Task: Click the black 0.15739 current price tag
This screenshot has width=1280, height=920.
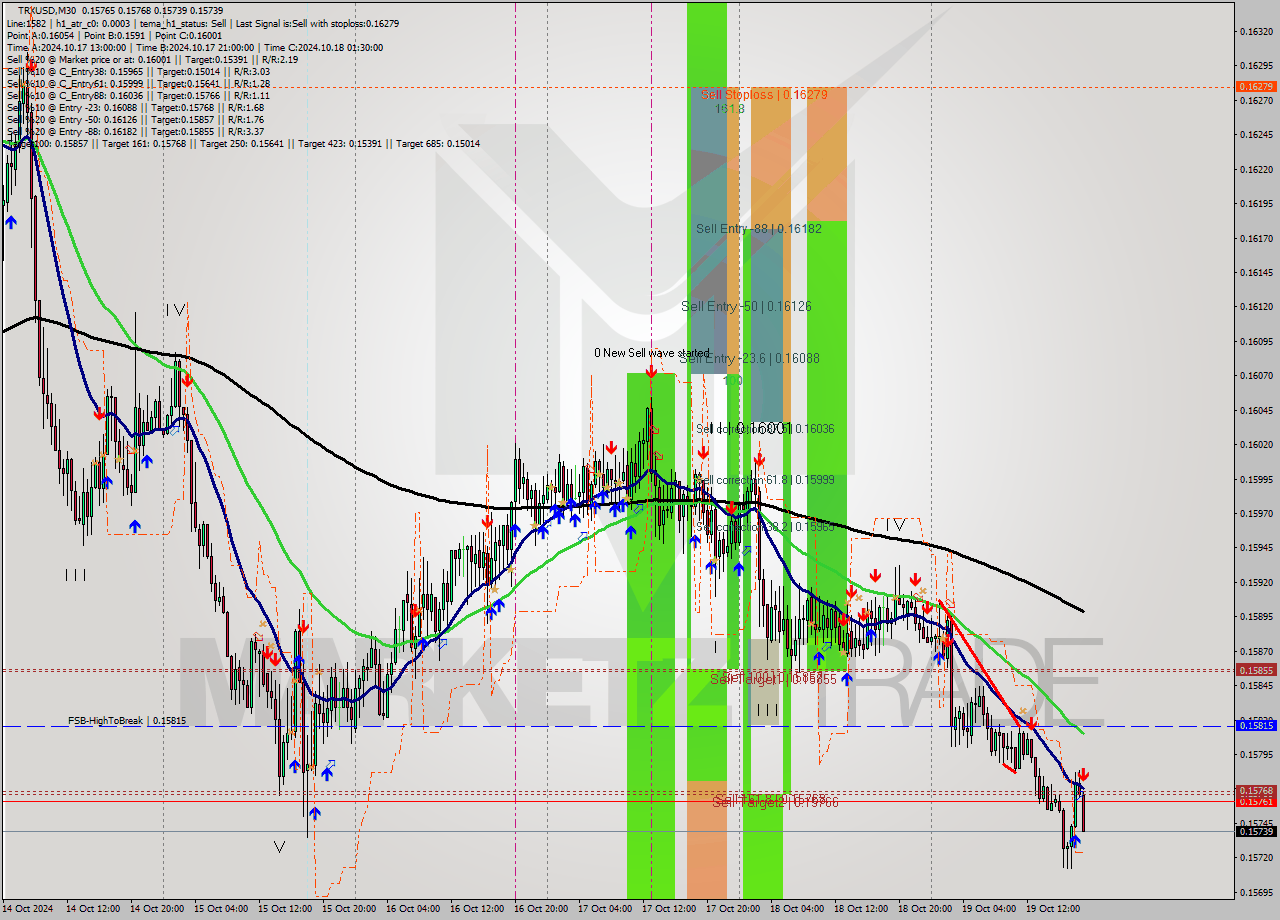Action: 1256,831
